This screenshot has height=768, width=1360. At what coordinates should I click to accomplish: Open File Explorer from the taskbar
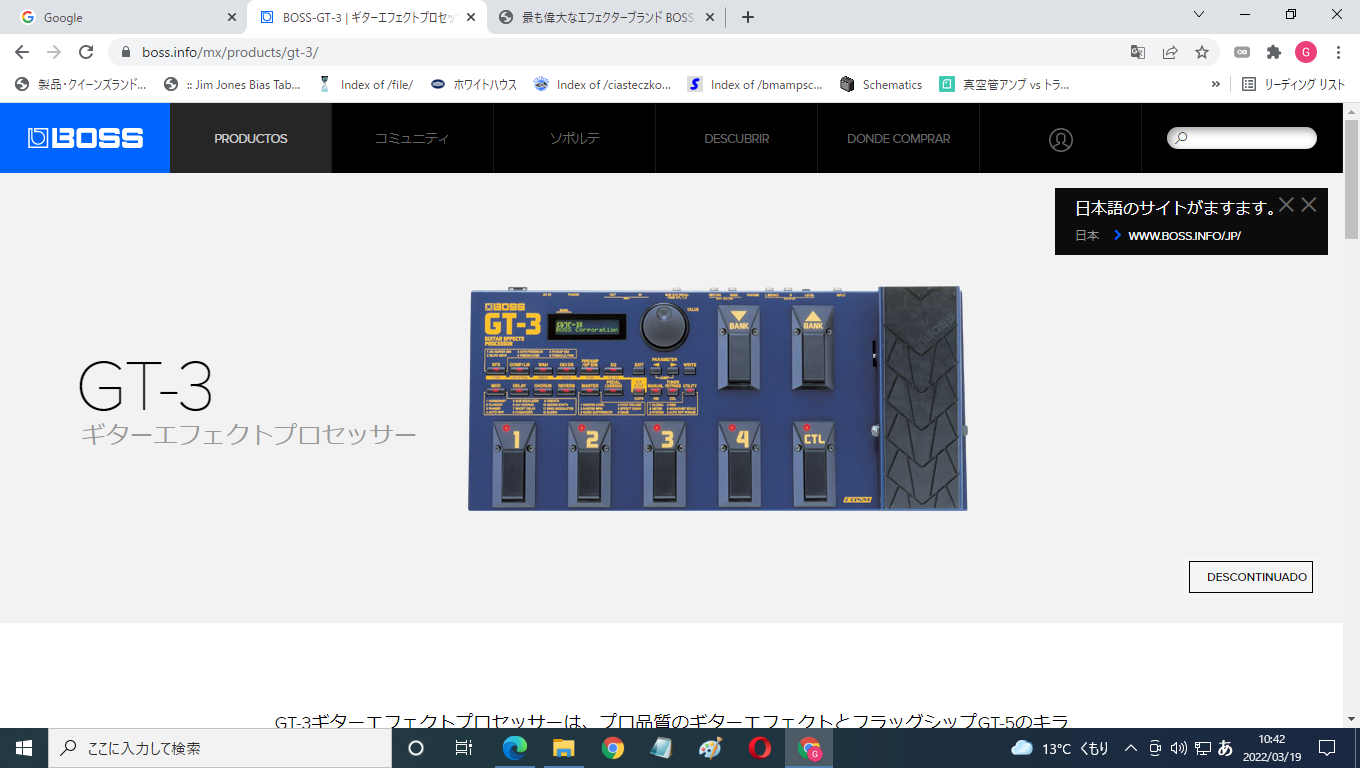(x=564, y=748)
